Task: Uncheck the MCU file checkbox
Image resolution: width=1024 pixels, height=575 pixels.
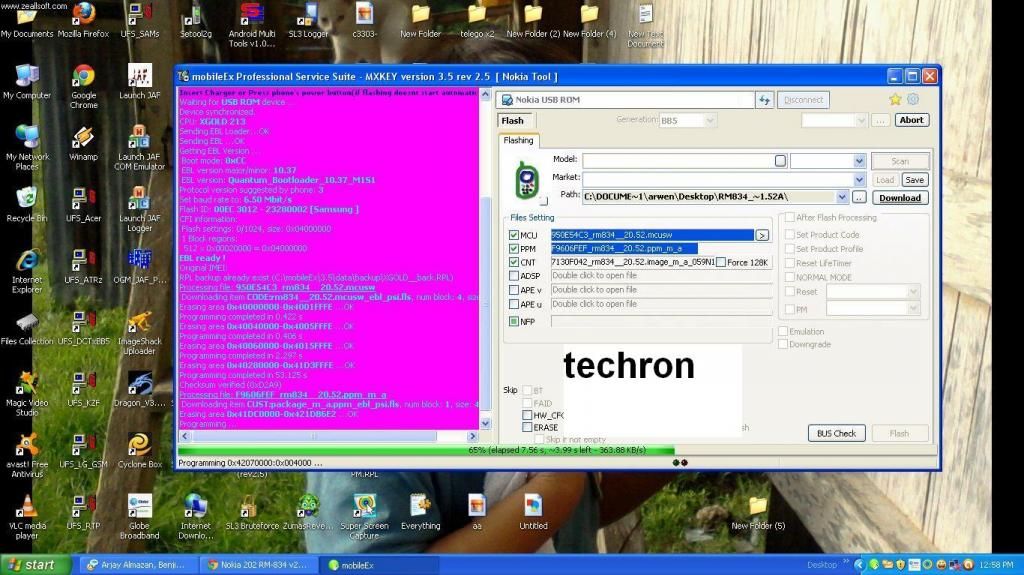Action: point(514,235)
